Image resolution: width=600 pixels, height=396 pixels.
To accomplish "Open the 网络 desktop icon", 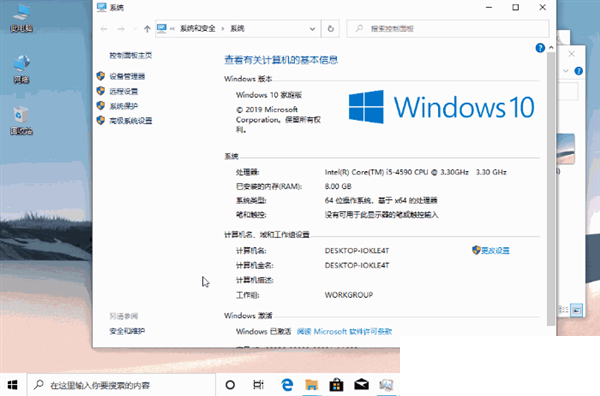I will 21,69.
